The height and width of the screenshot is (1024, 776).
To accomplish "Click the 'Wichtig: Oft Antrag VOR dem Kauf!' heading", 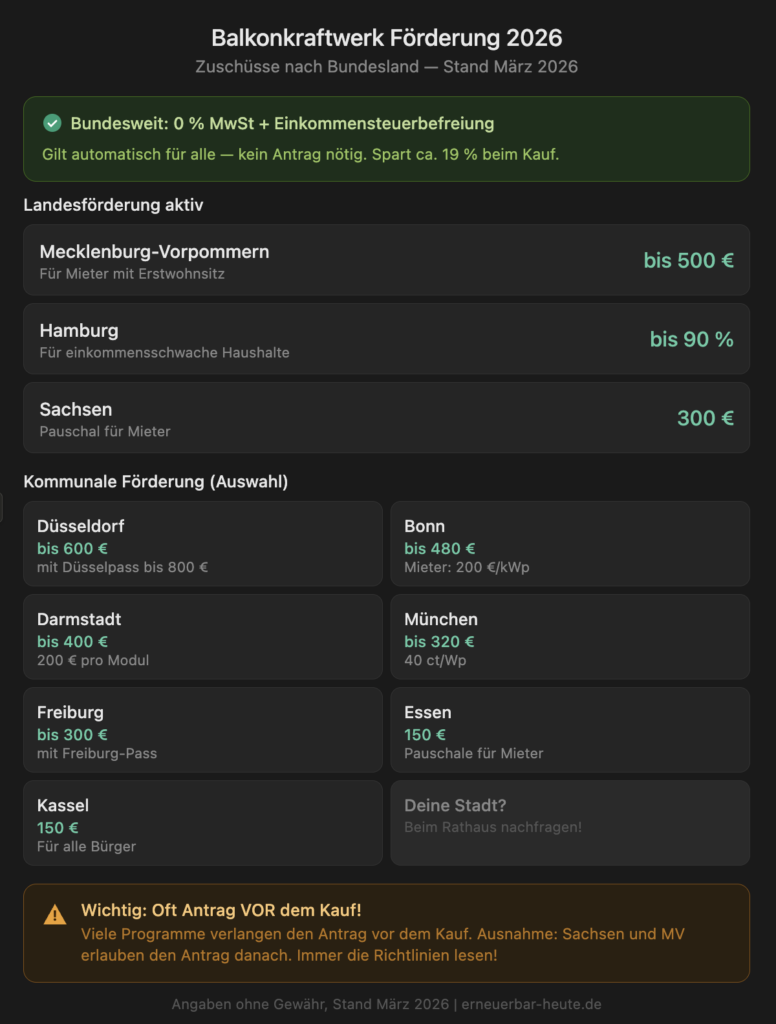I will pos(221,911).
